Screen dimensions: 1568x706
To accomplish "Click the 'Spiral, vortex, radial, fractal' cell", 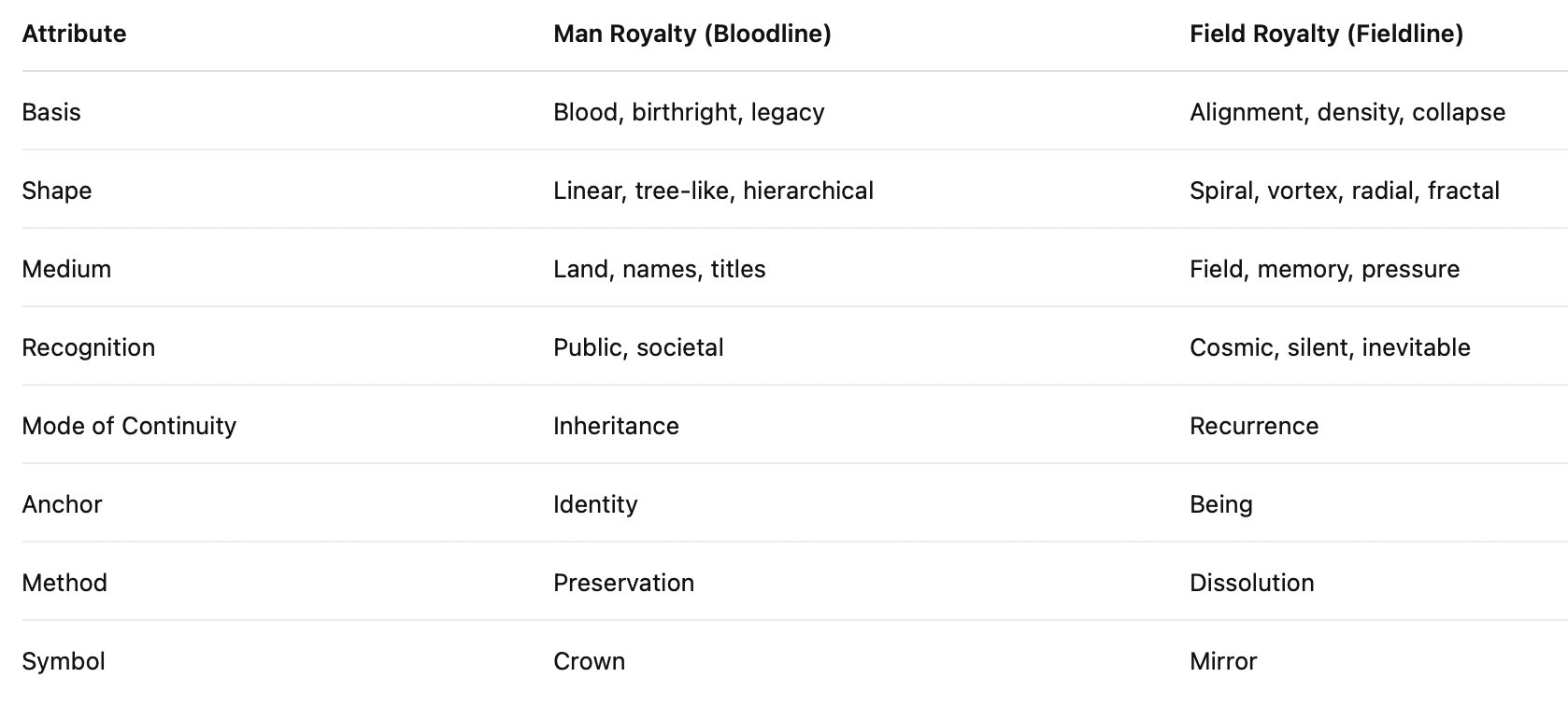I will pos(1344,191).
